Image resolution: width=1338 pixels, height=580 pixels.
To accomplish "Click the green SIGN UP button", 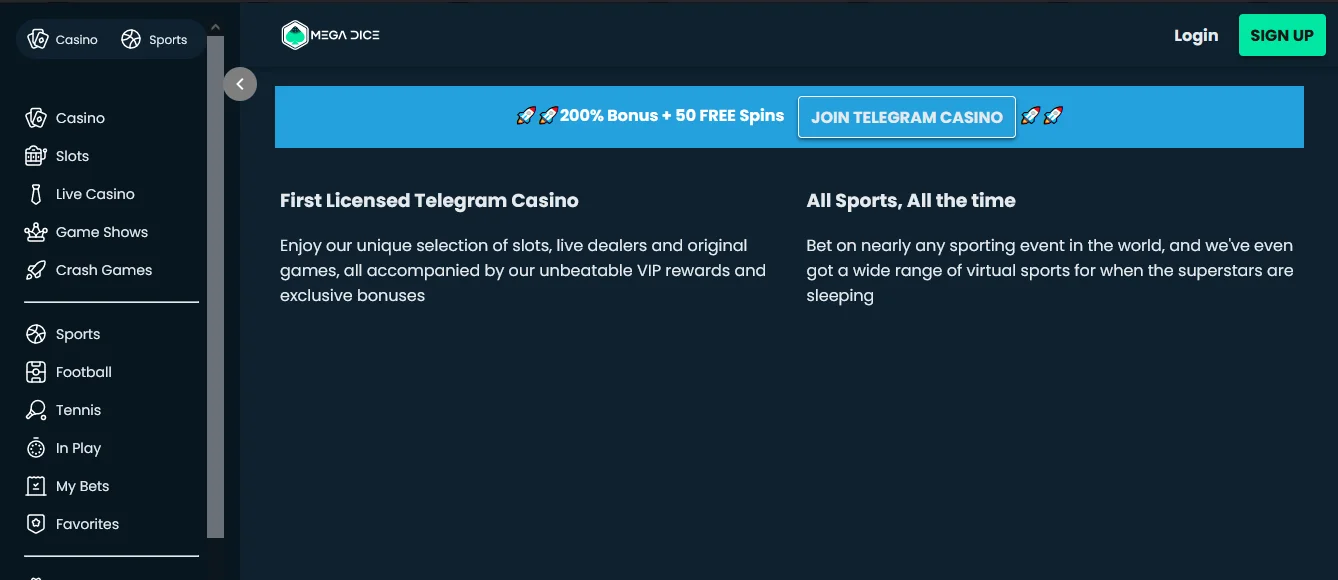I will [1282, 35].
